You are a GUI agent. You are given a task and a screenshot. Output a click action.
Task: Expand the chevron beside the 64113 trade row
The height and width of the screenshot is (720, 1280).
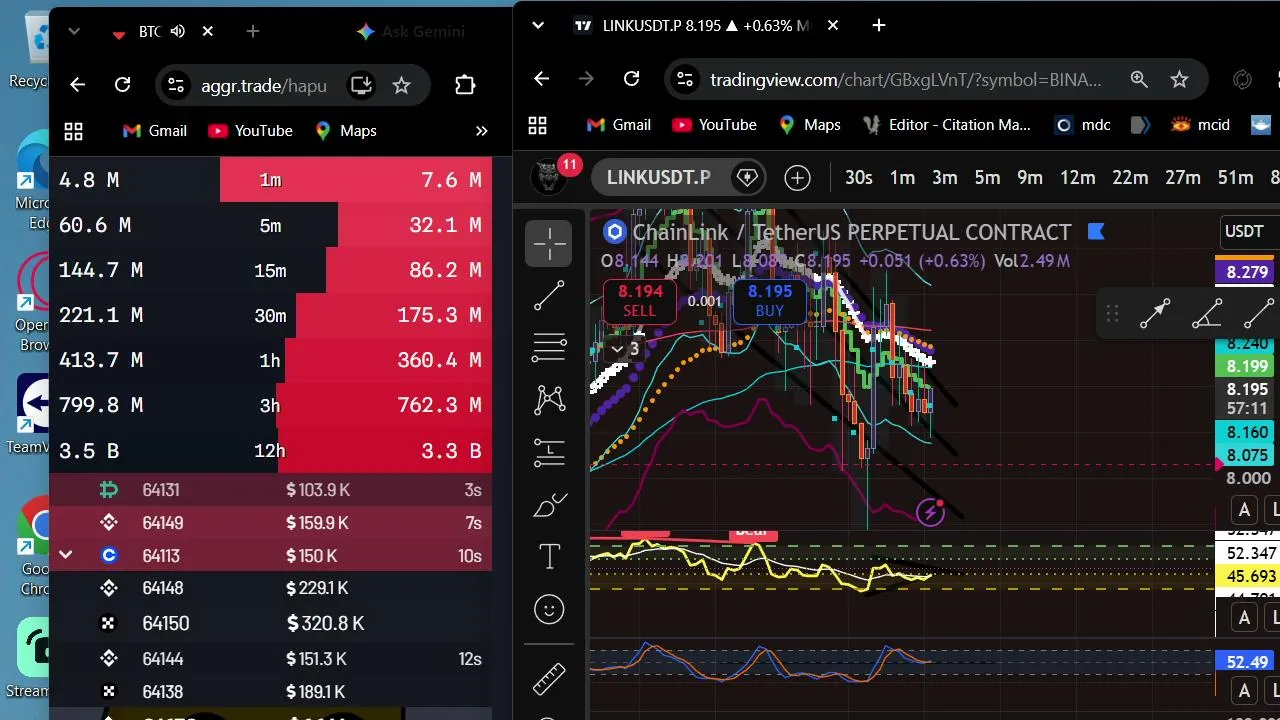66,555
